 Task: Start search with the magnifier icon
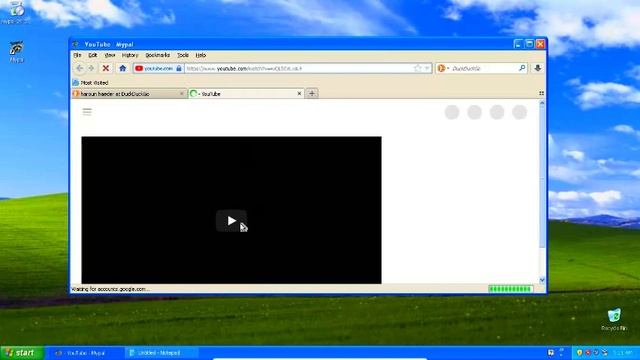pos(522,68)
